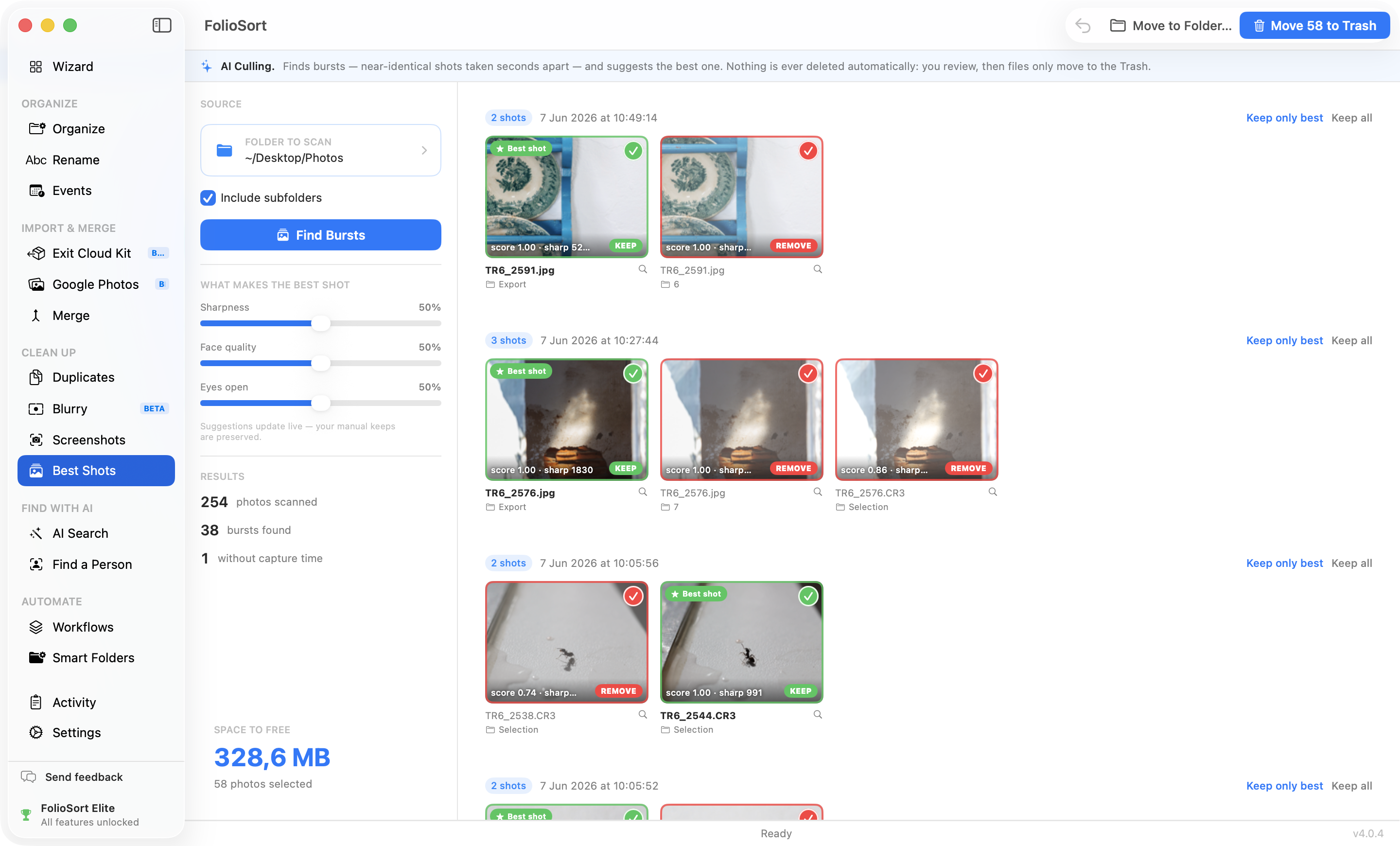Uncheck Include subfolders

coord(208,198)
